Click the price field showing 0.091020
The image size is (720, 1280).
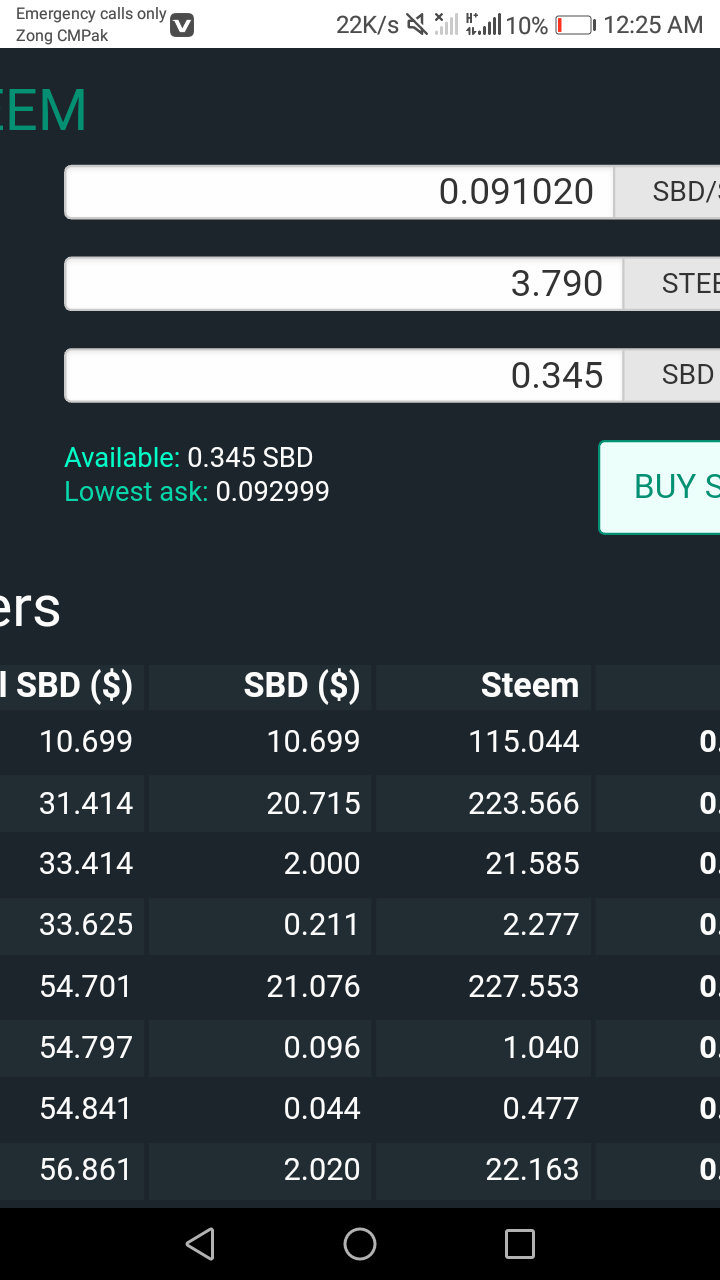tap(340, 192)
